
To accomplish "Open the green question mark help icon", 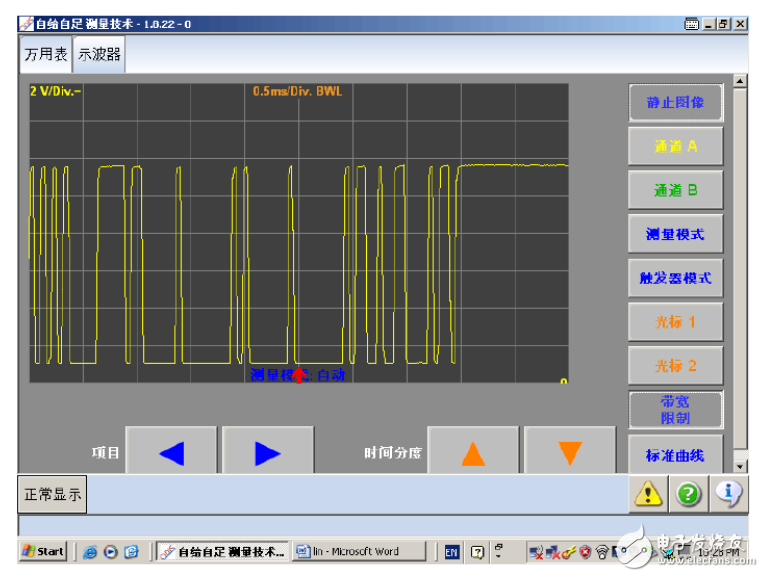I will click(x=688, y=493).
